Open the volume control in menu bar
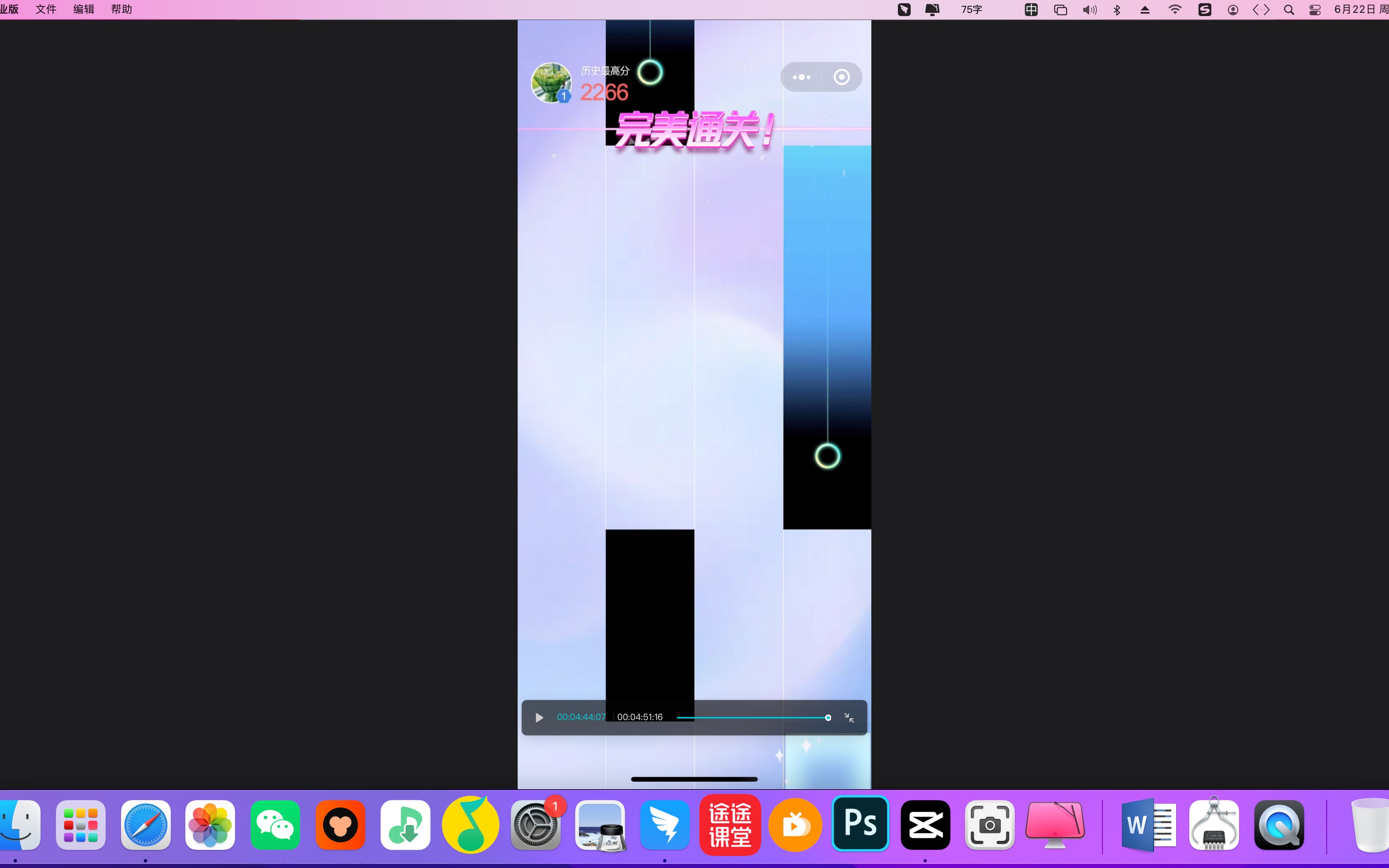The height and width of the screenshot is (868, 1389). tap(1090, 10)
